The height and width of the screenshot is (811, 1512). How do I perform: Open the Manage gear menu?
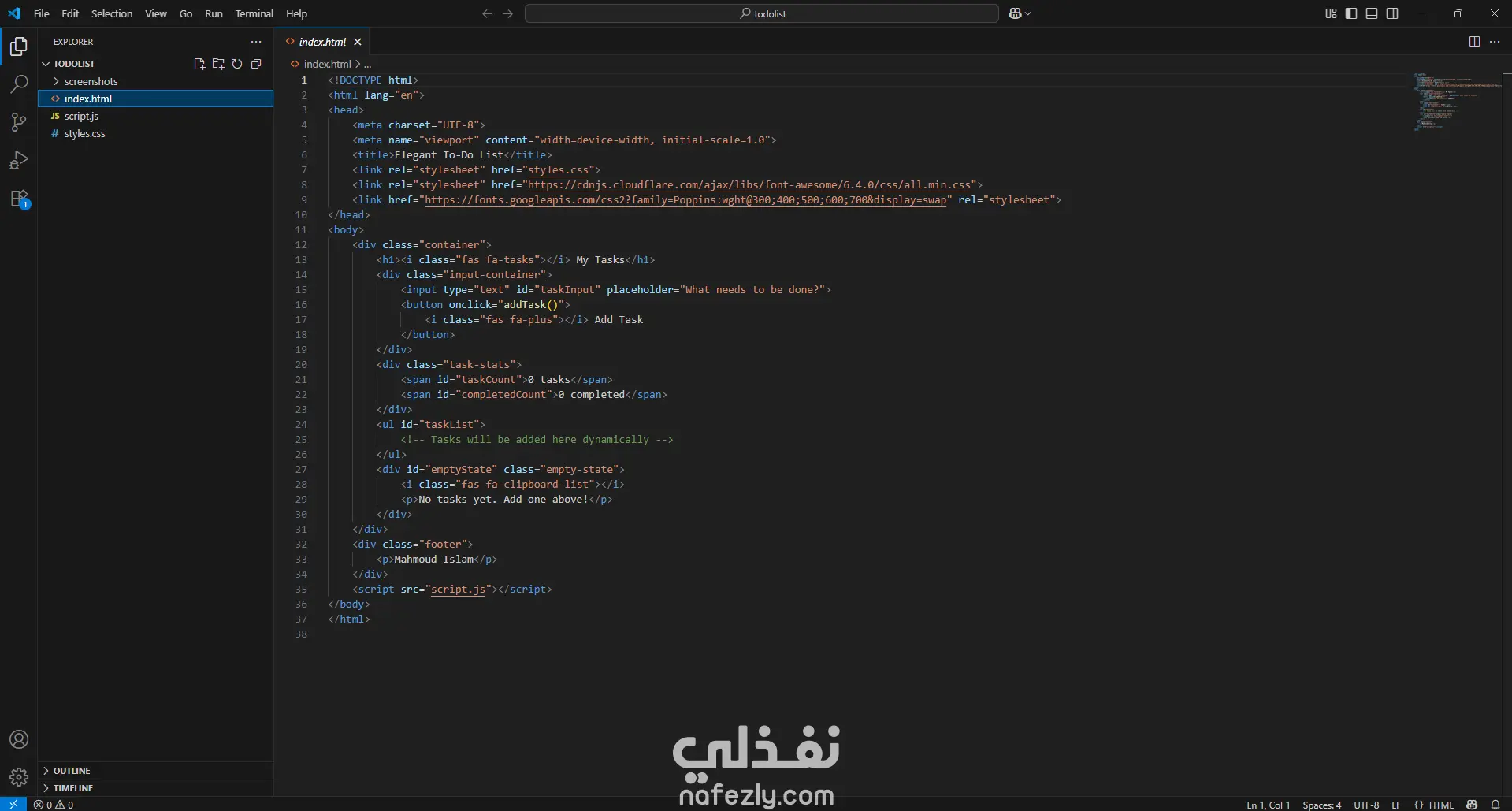(x=19, y=777)
